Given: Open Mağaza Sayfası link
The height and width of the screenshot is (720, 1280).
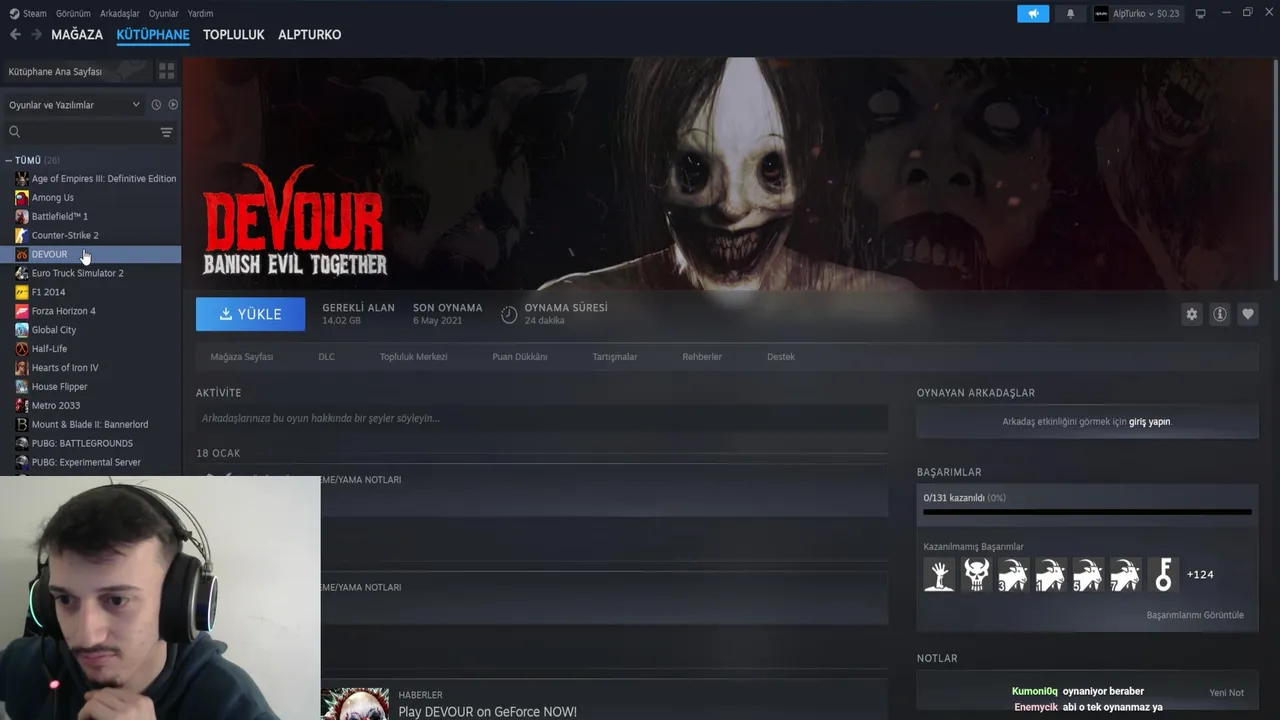Looking at the screenshot, I should point(242,357).
